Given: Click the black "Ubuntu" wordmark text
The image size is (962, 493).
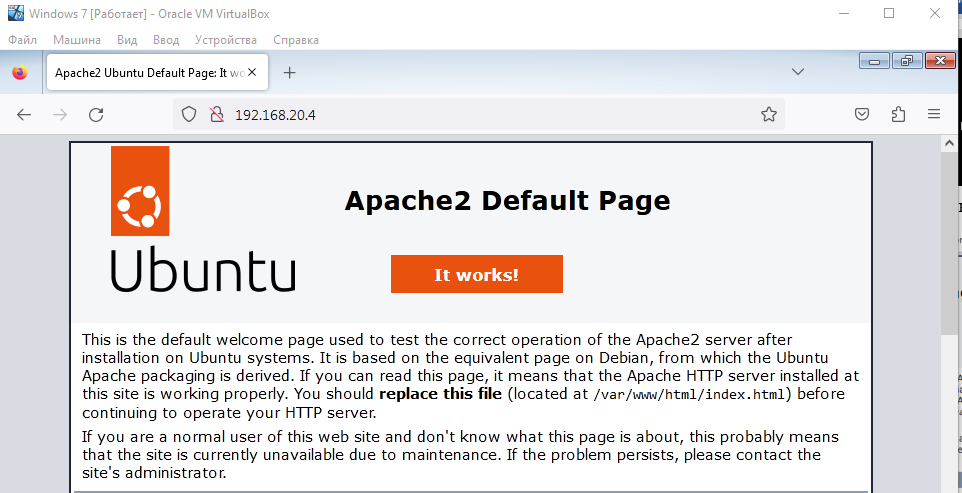Looking at the screenshot, I should 203,270.
